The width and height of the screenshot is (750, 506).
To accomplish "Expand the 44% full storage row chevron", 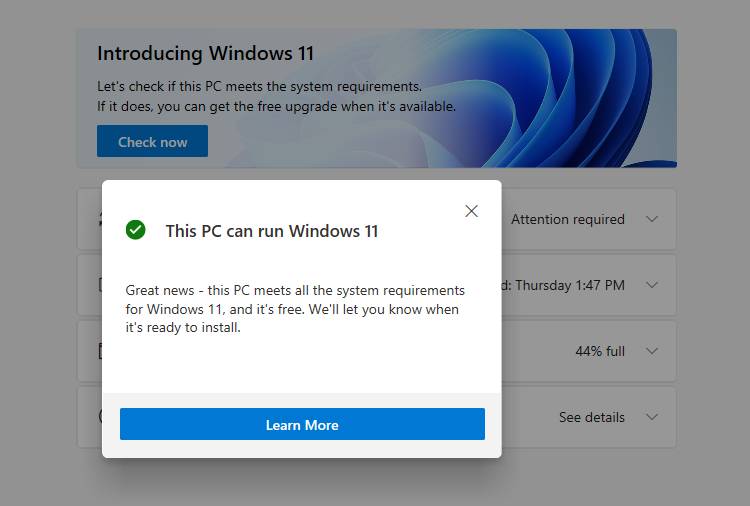I will tap(651, 351).
